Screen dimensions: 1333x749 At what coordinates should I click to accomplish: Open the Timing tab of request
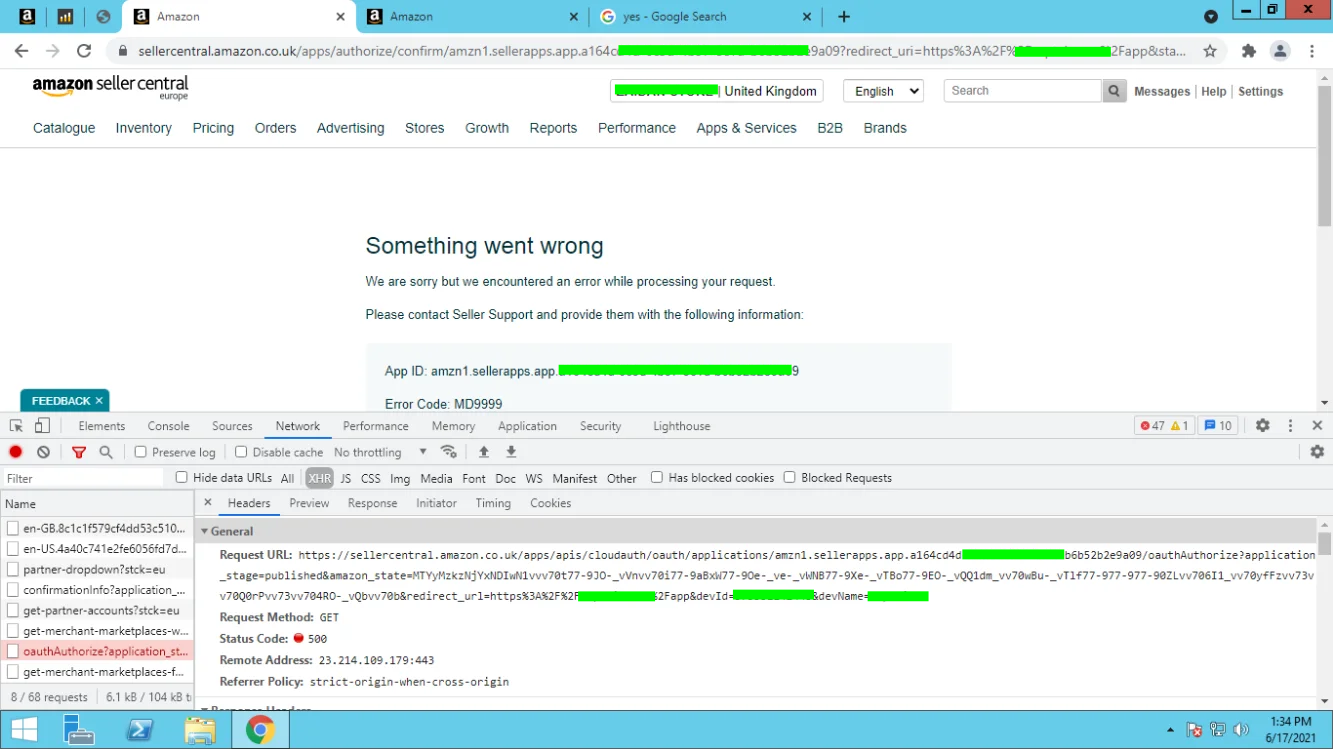(493, 503)
